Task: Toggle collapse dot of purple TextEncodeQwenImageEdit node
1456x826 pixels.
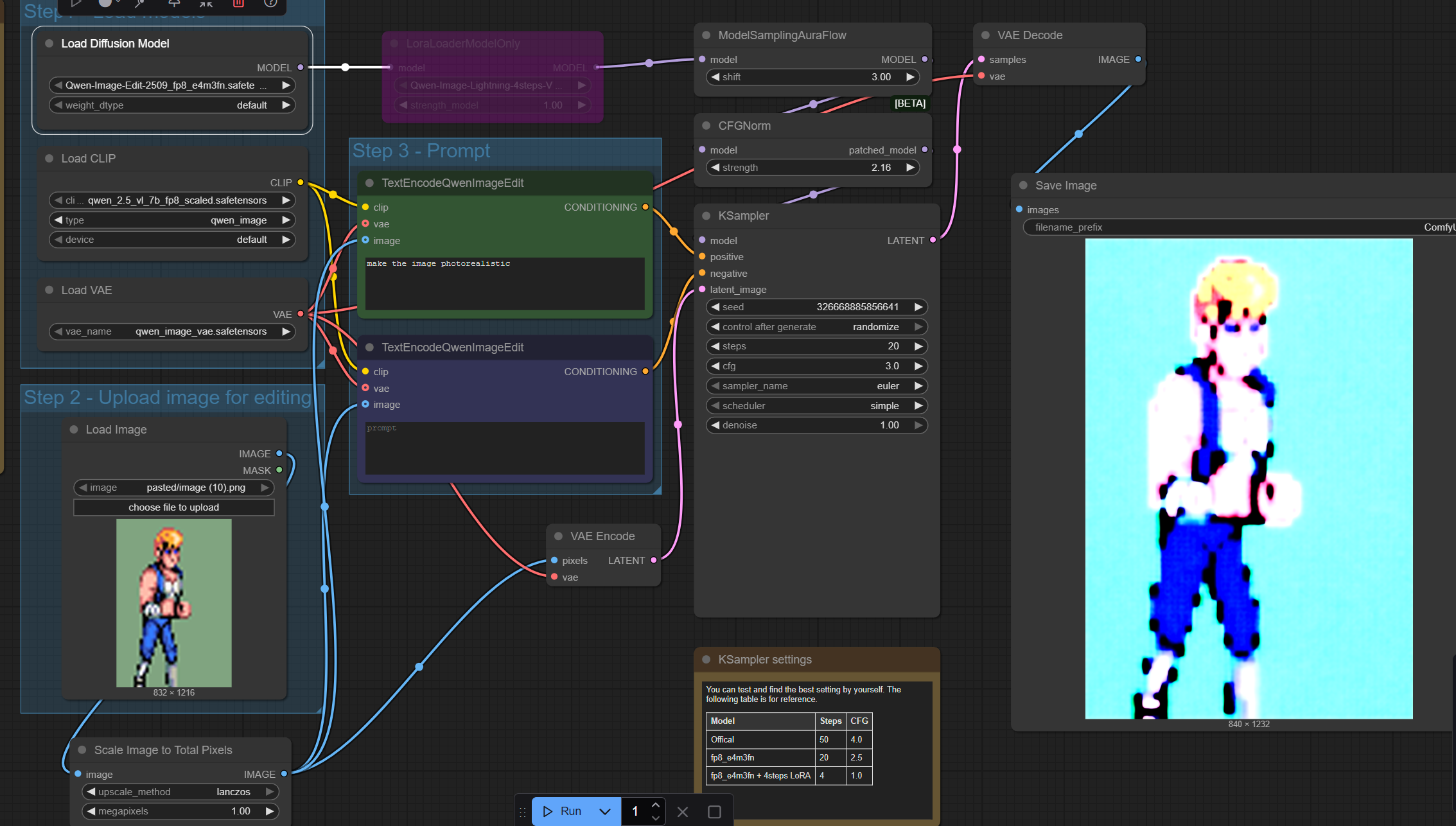Action: pyautogui.click(x=369, y=347)
